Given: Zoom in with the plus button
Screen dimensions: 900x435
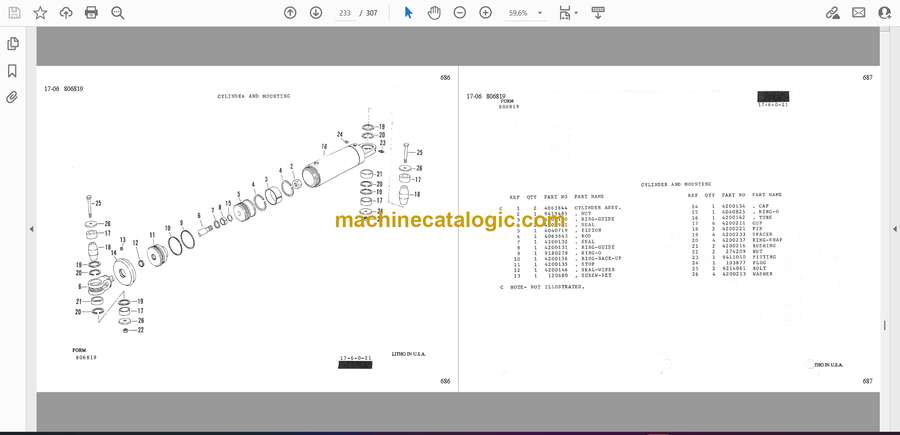Looking at the screenshot, I should (x=486, y=12).
